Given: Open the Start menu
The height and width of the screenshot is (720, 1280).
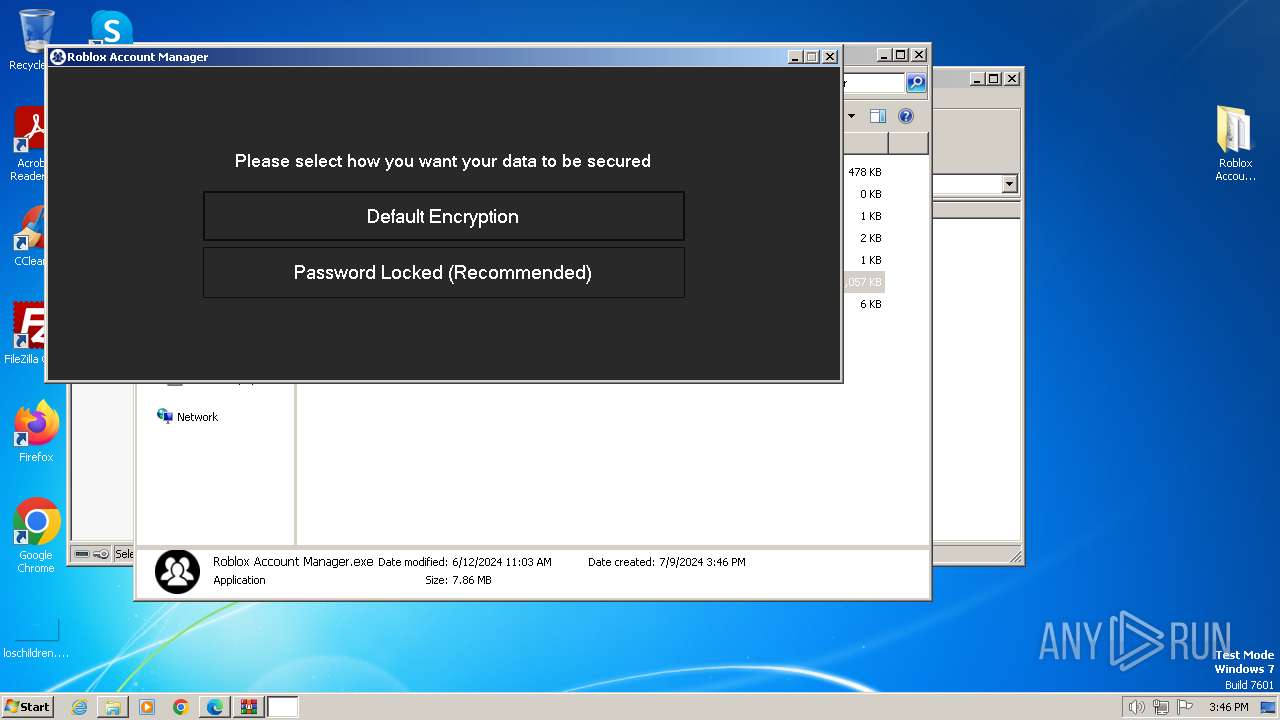Looking at the screenshot, I should point(27,707).
